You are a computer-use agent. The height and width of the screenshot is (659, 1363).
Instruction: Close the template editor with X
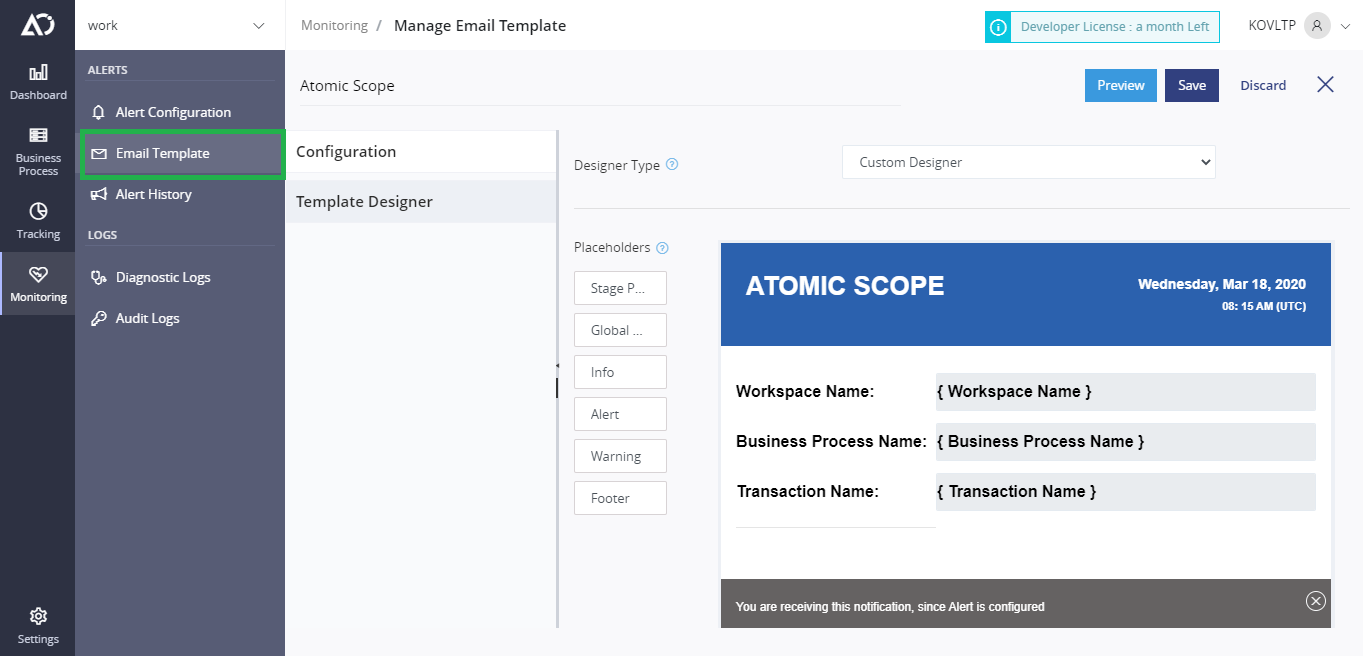point(1325,84)
